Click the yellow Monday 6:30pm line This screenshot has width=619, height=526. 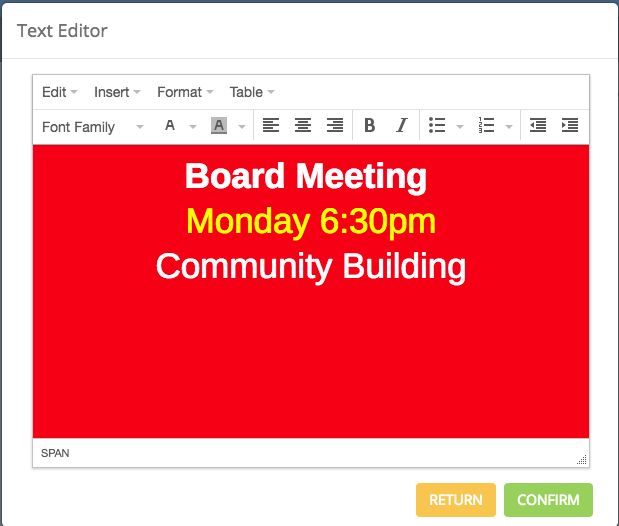coord(311,222)
